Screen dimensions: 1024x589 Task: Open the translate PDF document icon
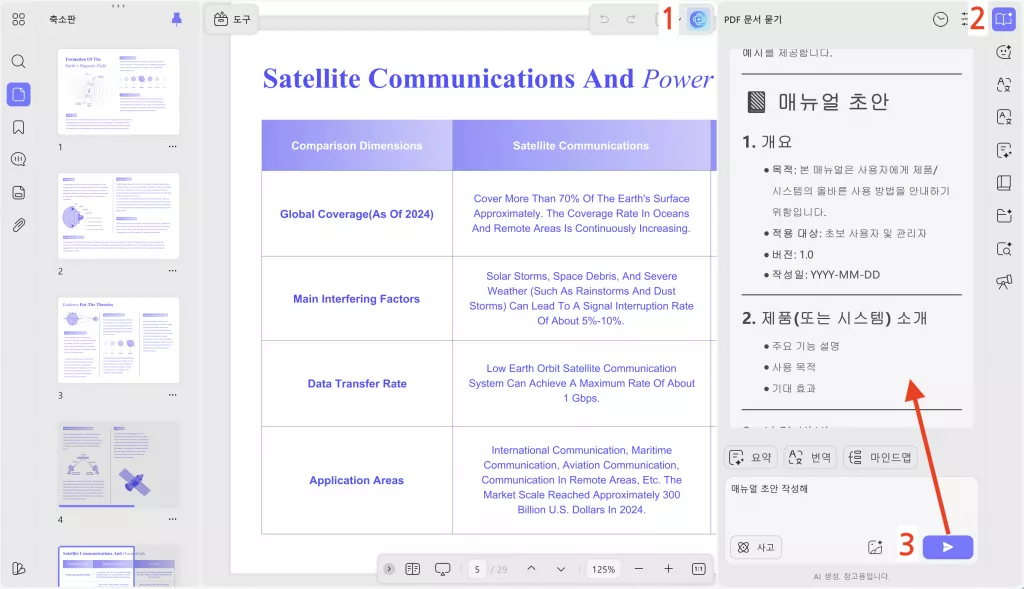[x=1004, y=118]
